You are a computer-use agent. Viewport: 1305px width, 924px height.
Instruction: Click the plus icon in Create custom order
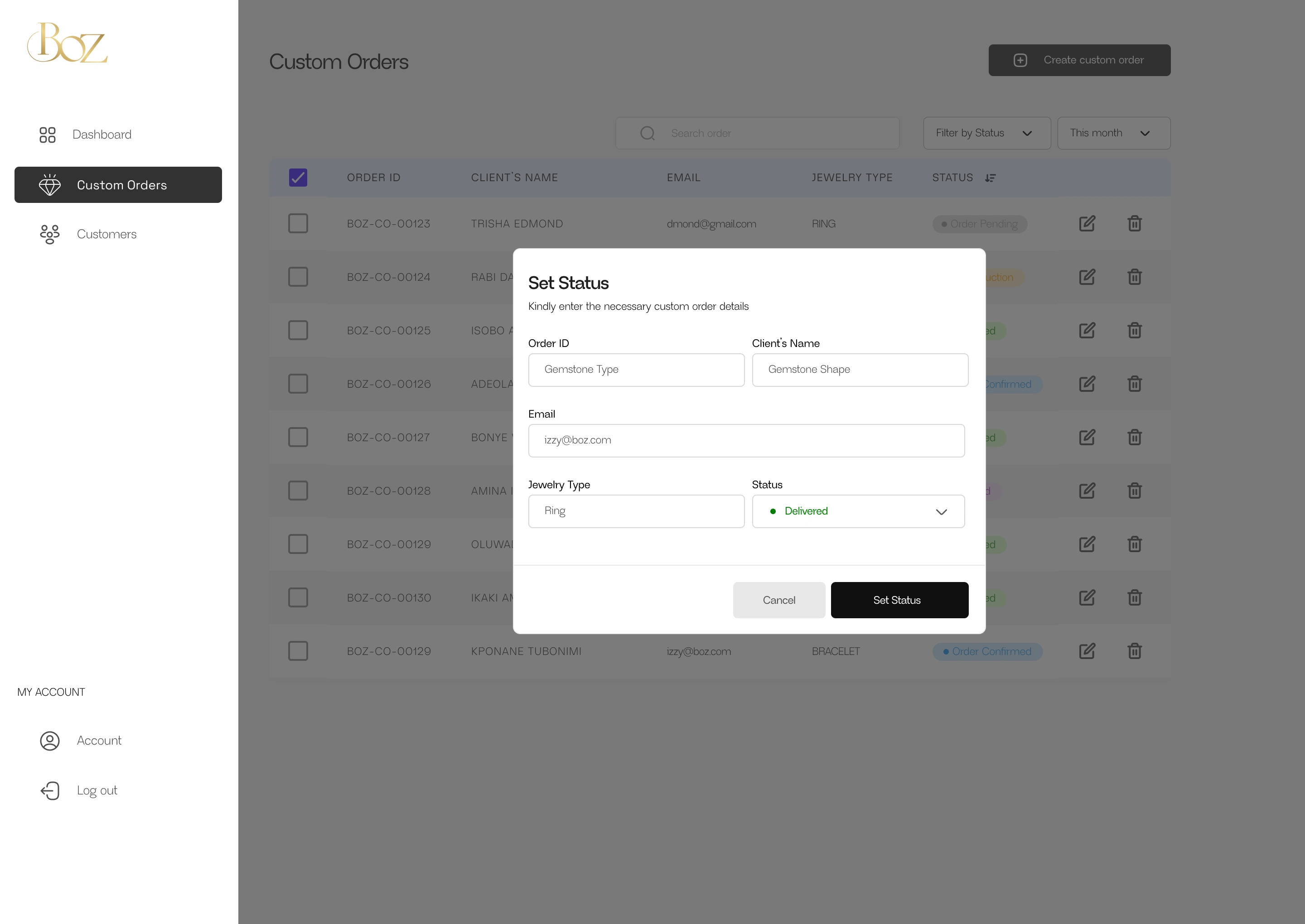point(1020,60)
